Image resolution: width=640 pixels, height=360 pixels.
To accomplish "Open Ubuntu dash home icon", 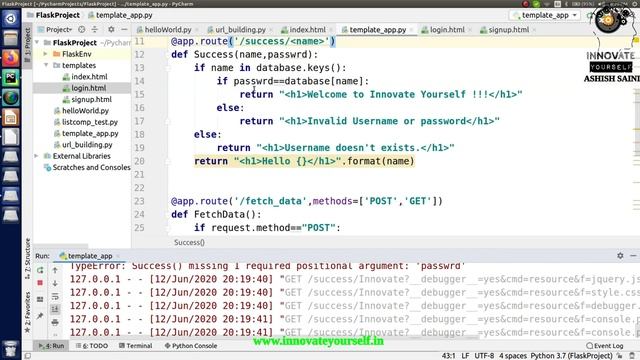I will point(11,18).
